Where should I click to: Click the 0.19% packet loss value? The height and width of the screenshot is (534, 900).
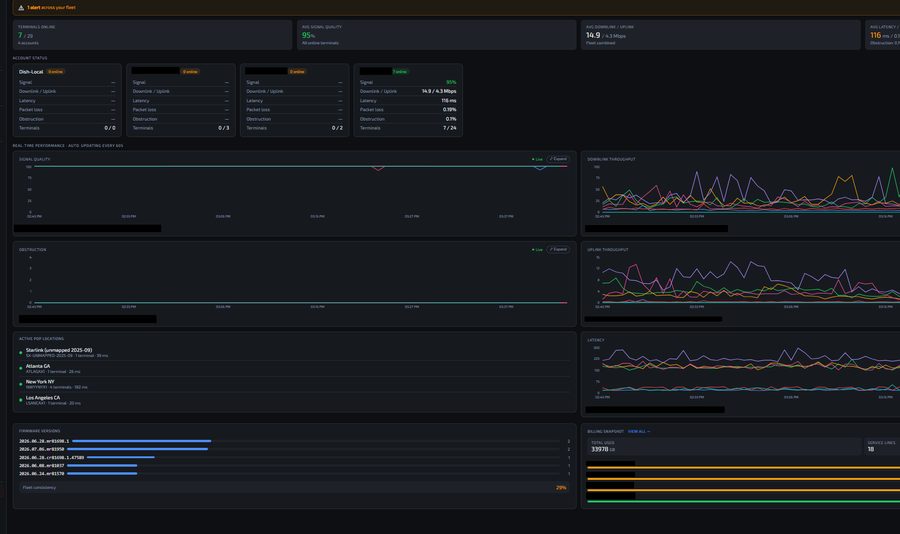tap(450, 110)
